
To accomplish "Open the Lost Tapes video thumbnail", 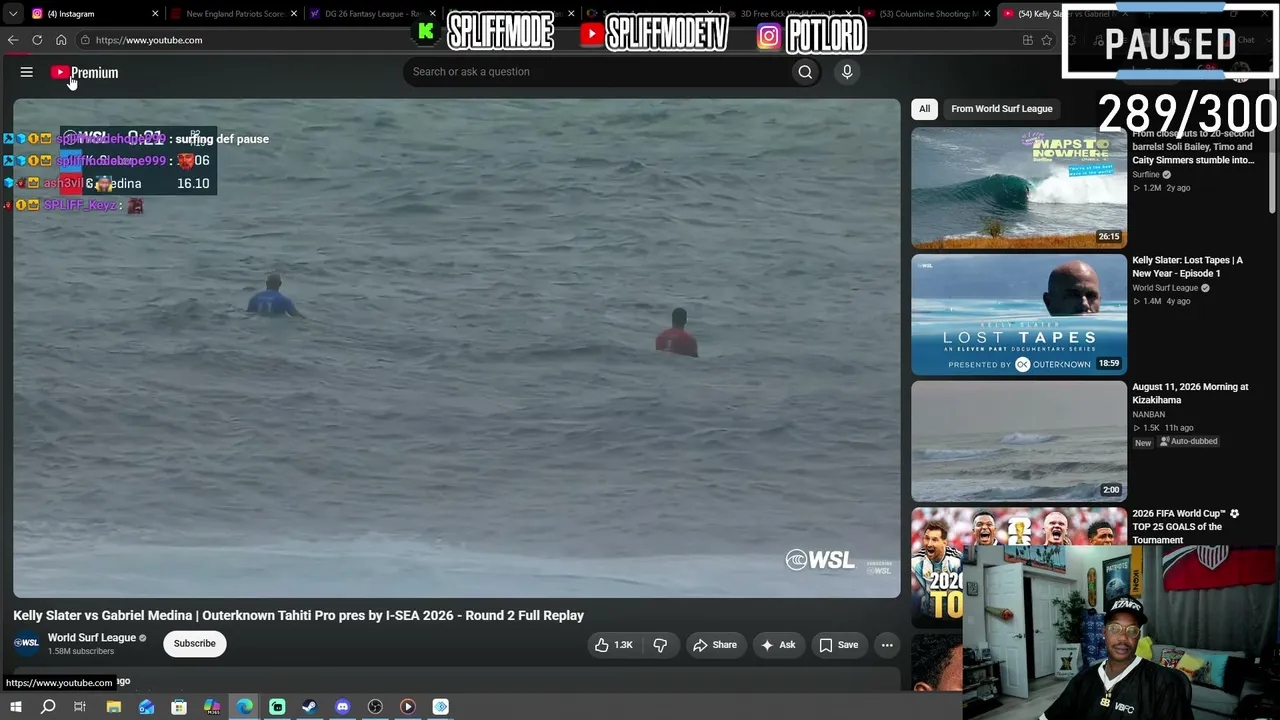I will pyautogui.click(x=1019, y=315).
